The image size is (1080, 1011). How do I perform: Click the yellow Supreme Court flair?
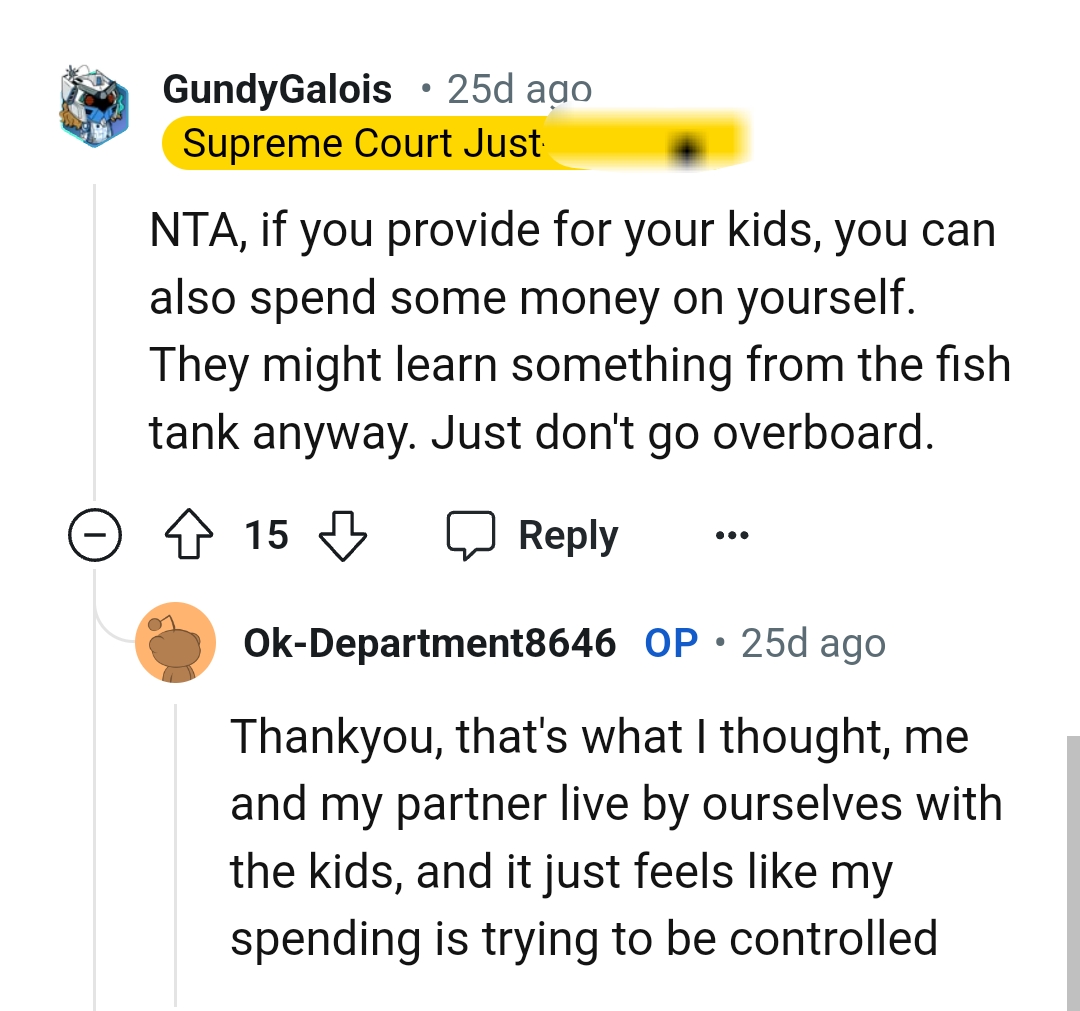pyautogui.click(x=360, y=143)
